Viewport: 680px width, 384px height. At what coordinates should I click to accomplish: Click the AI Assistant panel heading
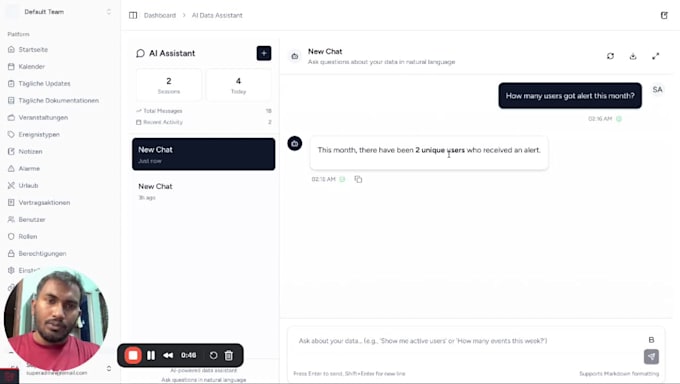coord(172,53)
